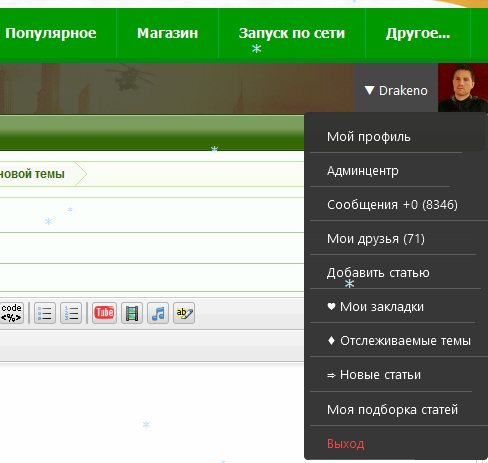Click the user avatar photo
Screen dimensions: 488x463
463,88
